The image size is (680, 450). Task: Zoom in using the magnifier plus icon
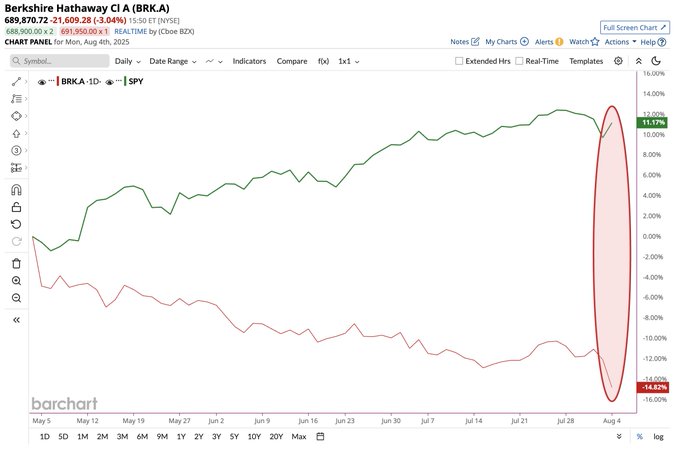(16, 281)
